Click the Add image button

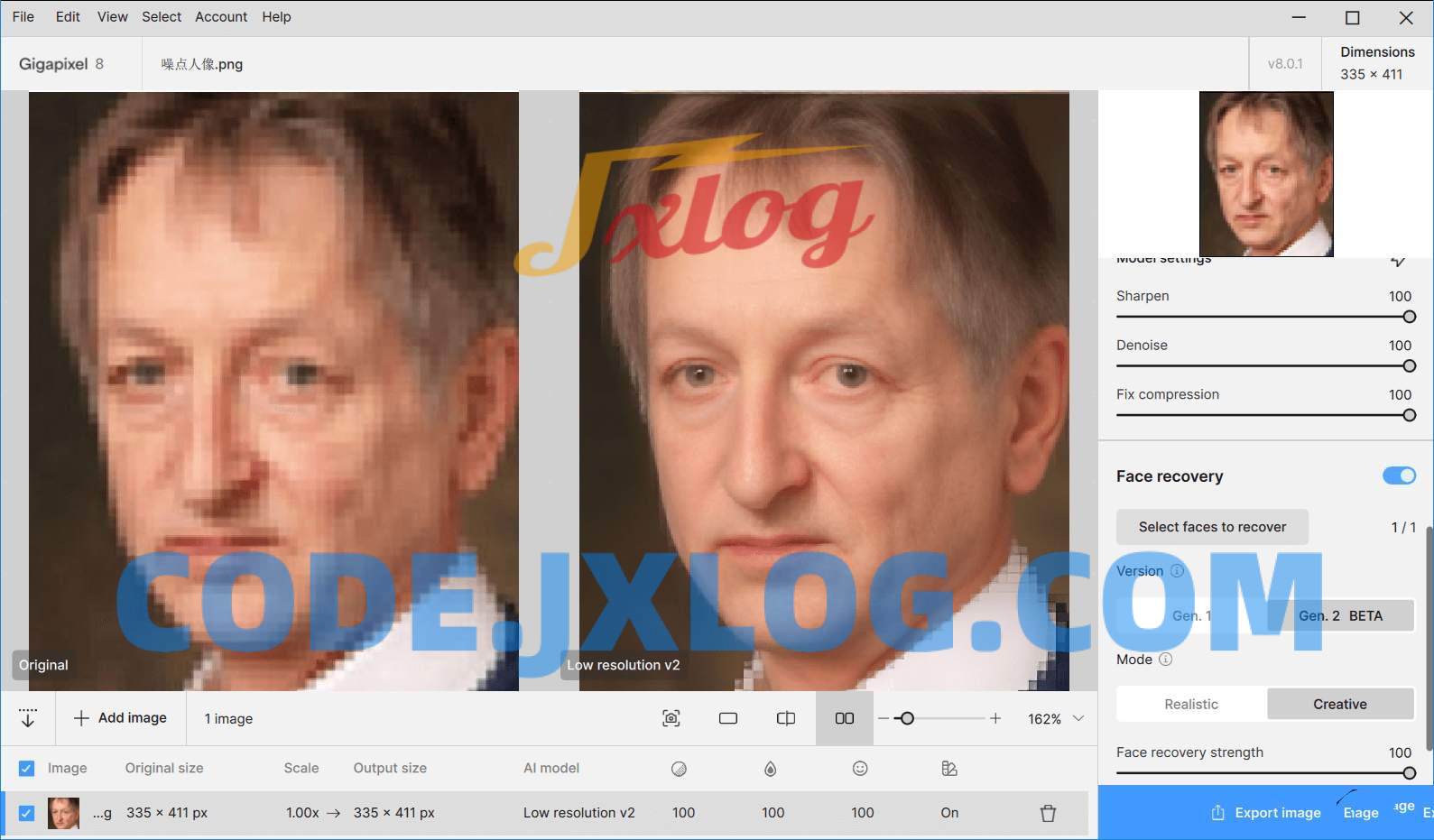point(120,718)
